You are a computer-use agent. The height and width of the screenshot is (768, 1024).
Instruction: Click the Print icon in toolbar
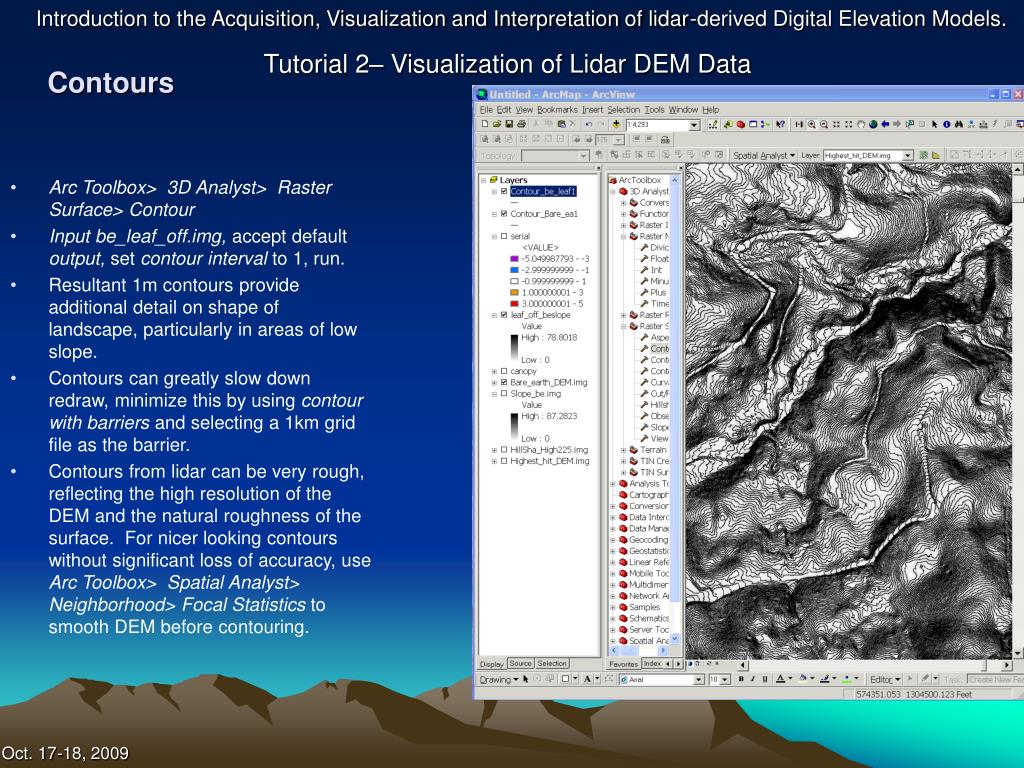click(x=520, y=124)
